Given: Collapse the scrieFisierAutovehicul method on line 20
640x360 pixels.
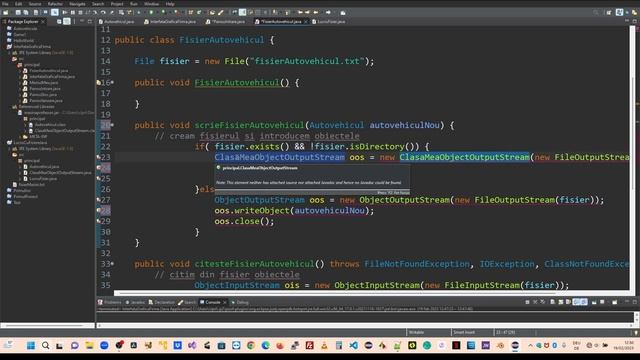Looking at the screenshot, I should tap(112, 125).
